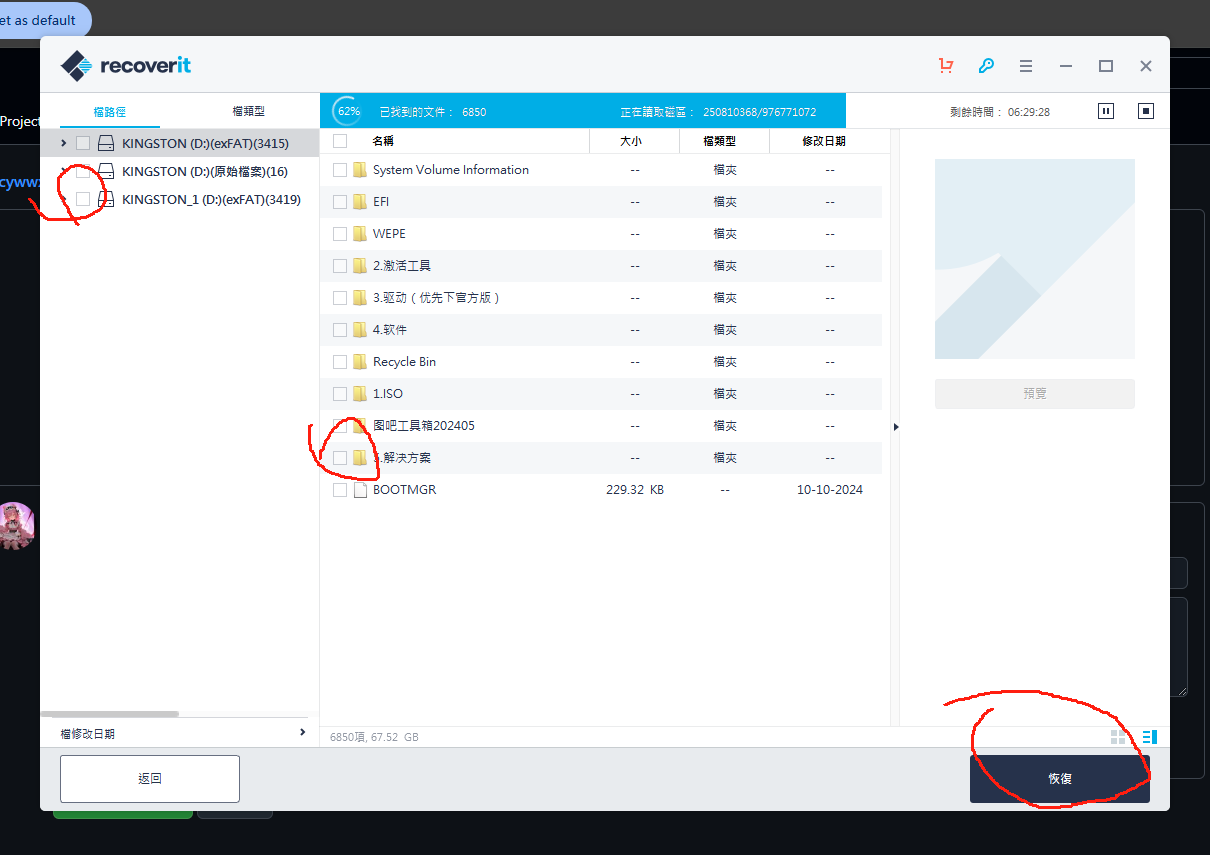Stop the scan with stop icon
Image resolution: width=1210 pixels, height=855 pixels.
coord(1146,111)
